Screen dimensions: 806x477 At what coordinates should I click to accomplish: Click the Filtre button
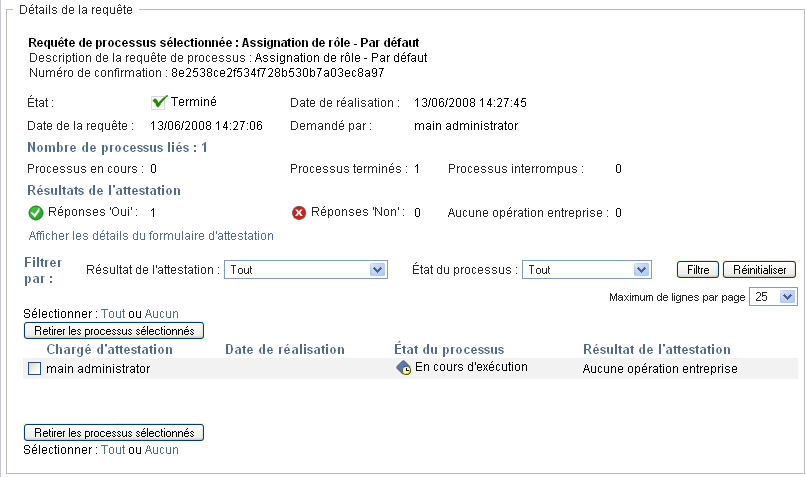698,270
